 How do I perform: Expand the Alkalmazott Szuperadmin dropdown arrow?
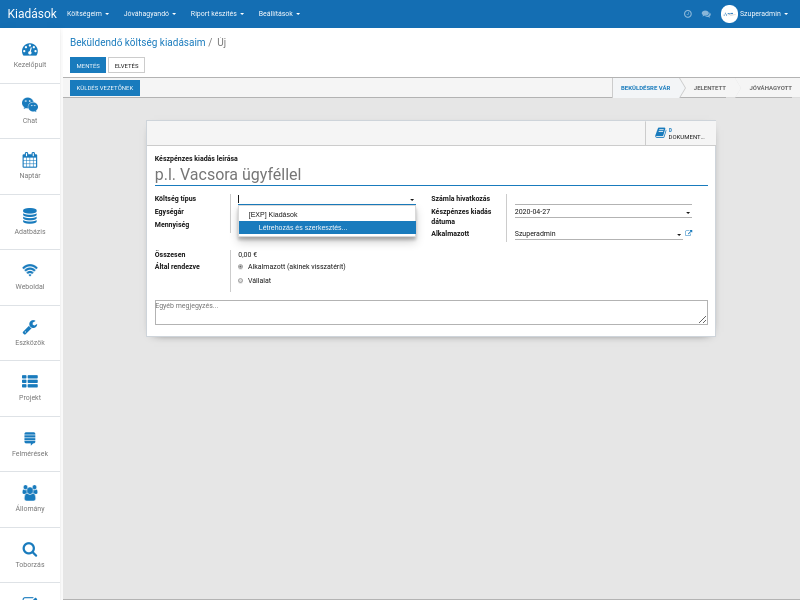click(x=679, y=235)
